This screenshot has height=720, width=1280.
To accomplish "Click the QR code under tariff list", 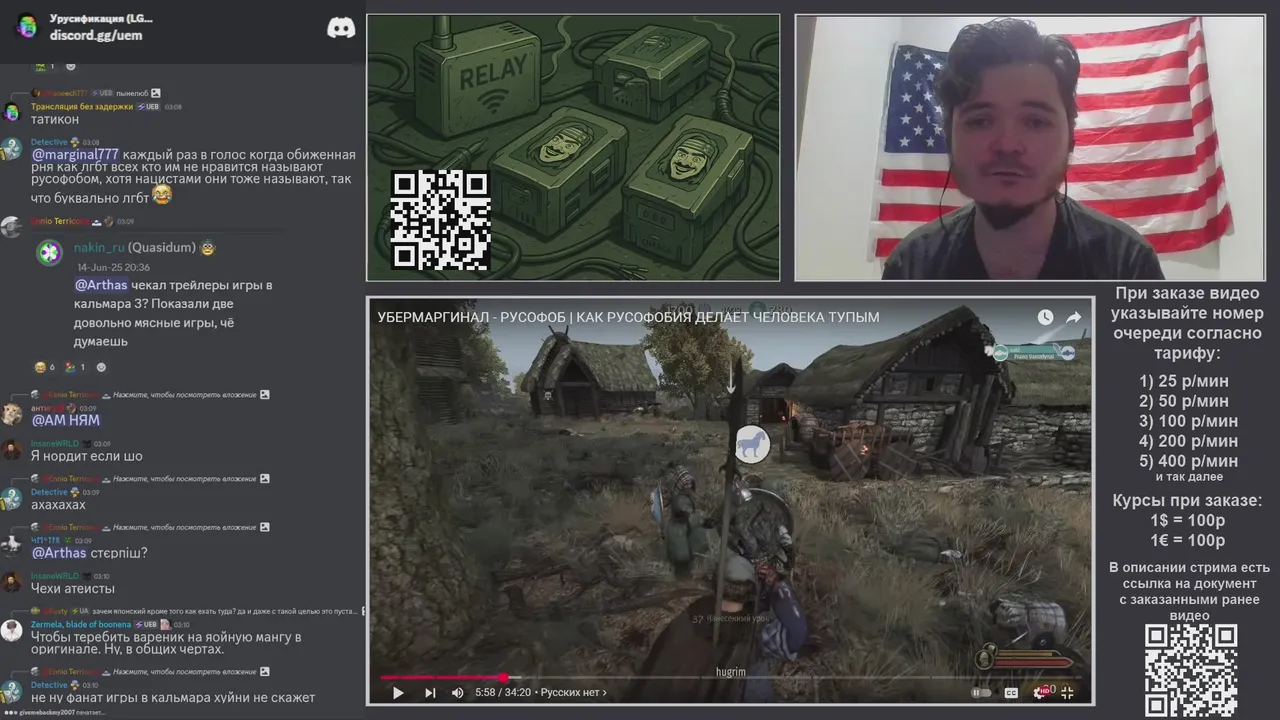I will [x=1190, y=670].
